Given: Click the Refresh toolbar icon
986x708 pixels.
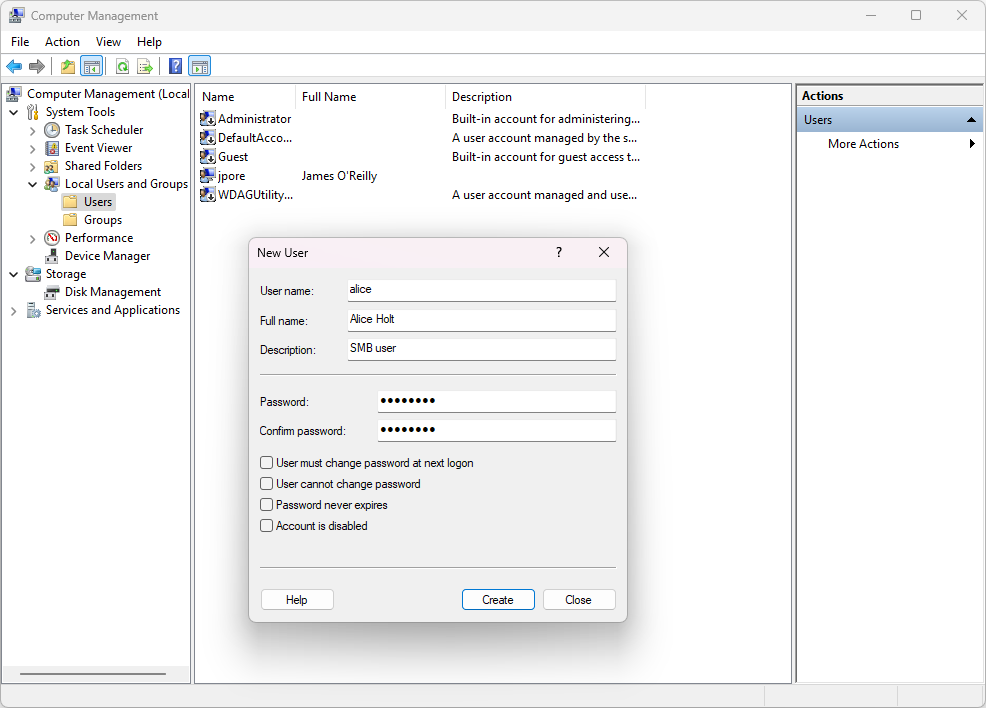Looking at the screenshot, I should click(123, 66).
